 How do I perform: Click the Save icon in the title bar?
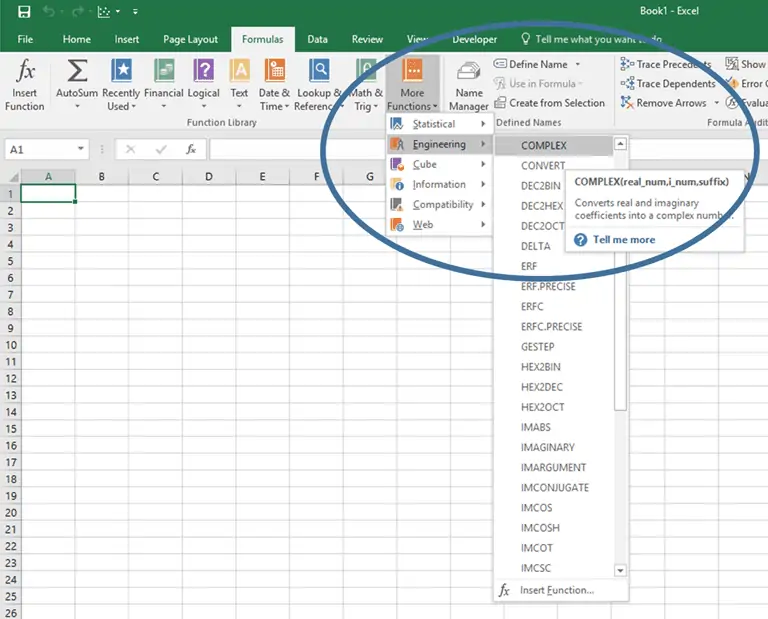tap(24, 11)
